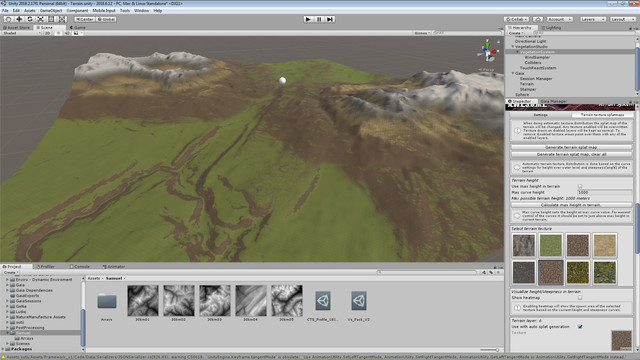
Task: Select the yellow-flower terrain texture swatch
Action: click(578, 272)
